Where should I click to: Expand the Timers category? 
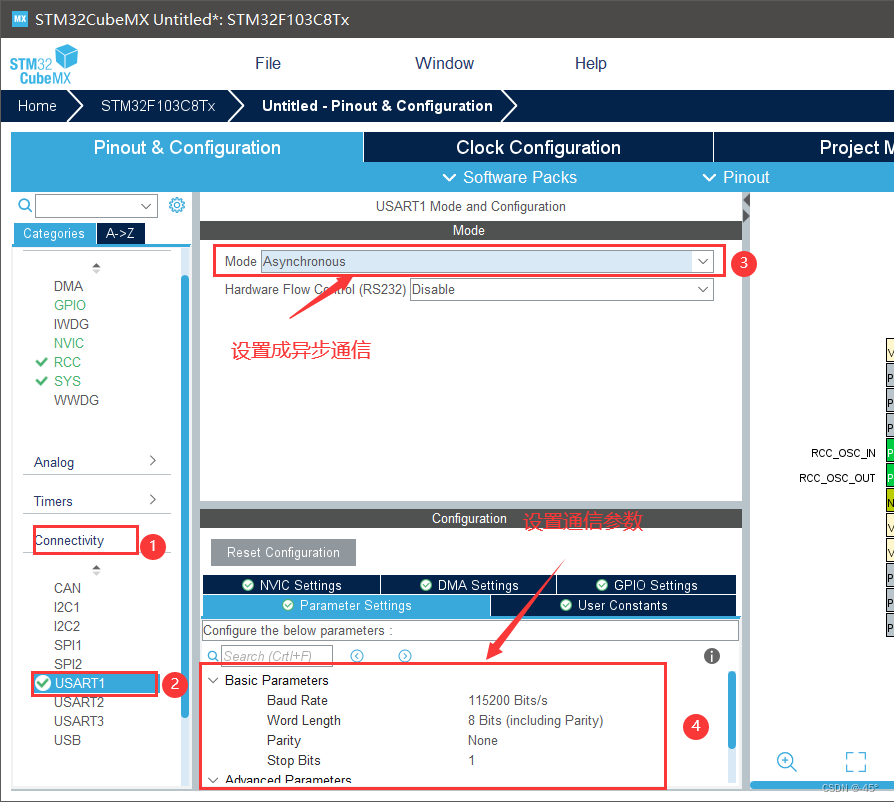[96, 501]
